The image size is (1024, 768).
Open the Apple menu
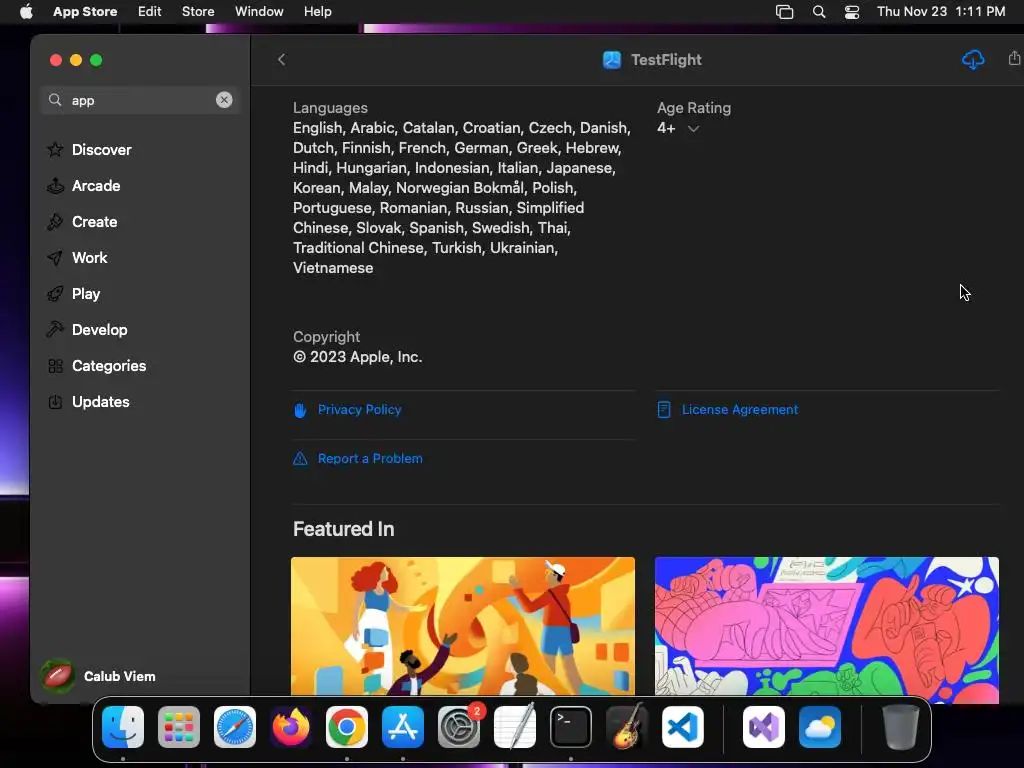pyautogui.click(x=26, y=11)
